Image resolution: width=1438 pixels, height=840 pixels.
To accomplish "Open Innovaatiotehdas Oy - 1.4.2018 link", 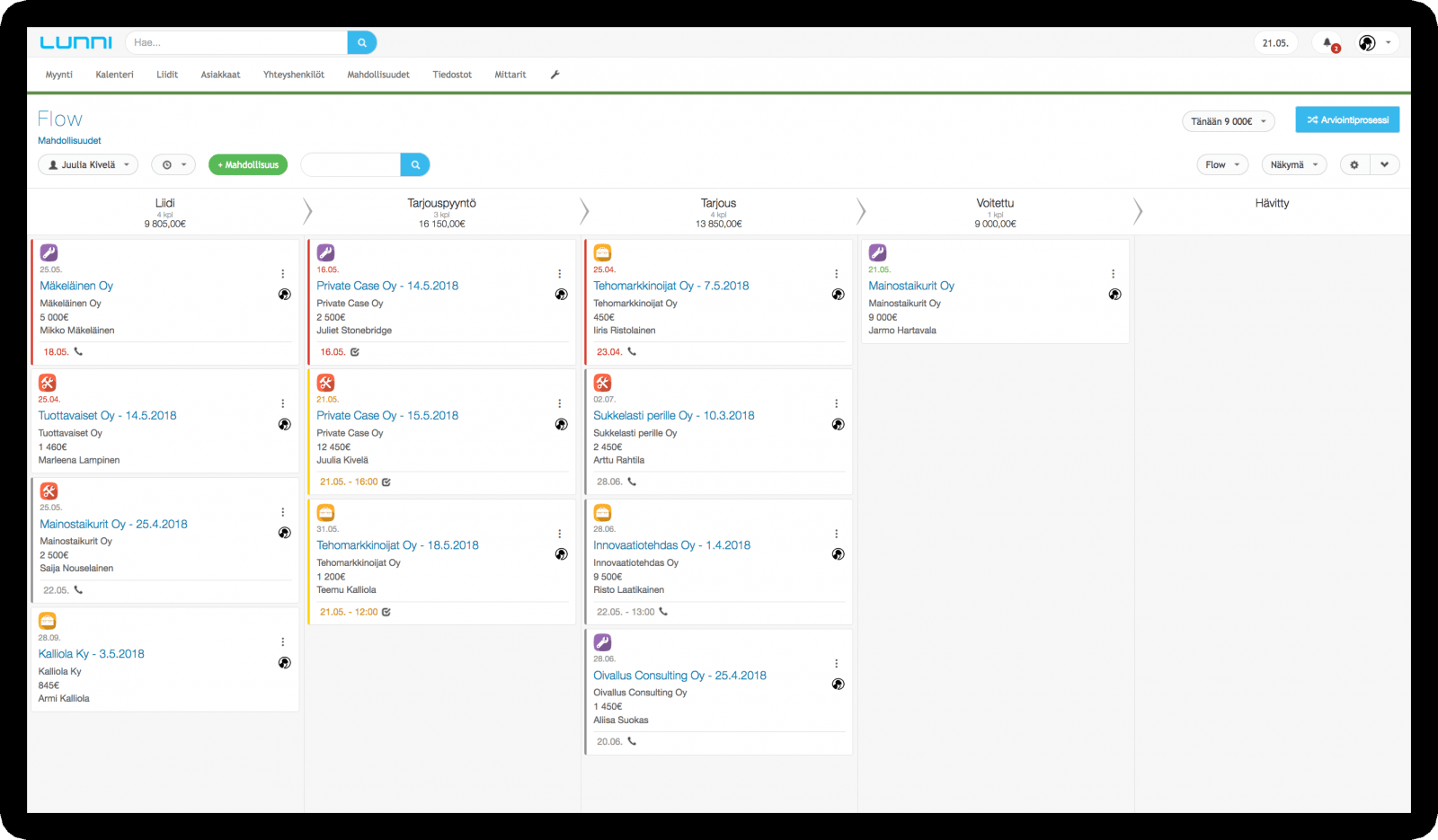I will tap(671, 545).
